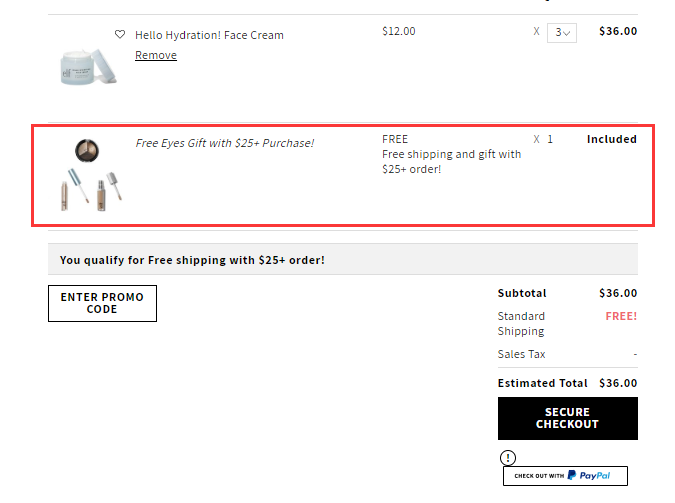The image size is (675, 503).
Task: Add Hello Hydration cream to wishlist heart
Action: pos(120,34)
